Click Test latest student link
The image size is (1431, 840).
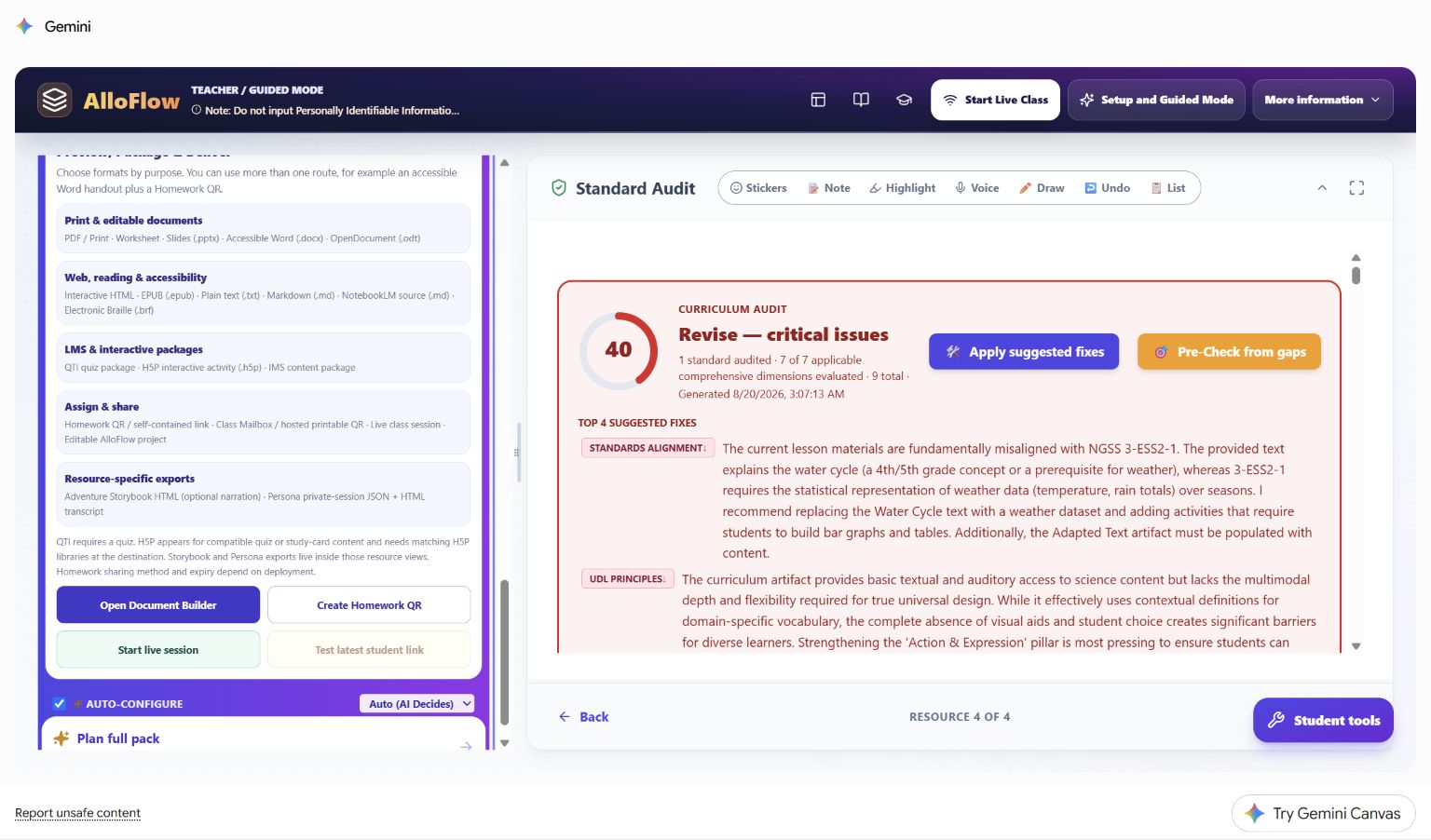click(369, 650)
